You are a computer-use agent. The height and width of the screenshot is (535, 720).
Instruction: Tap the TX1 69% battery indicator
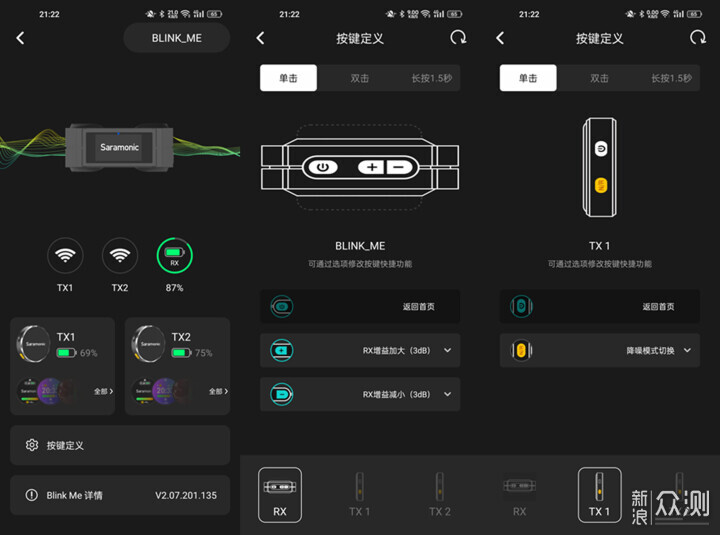(x=77, y=353)
